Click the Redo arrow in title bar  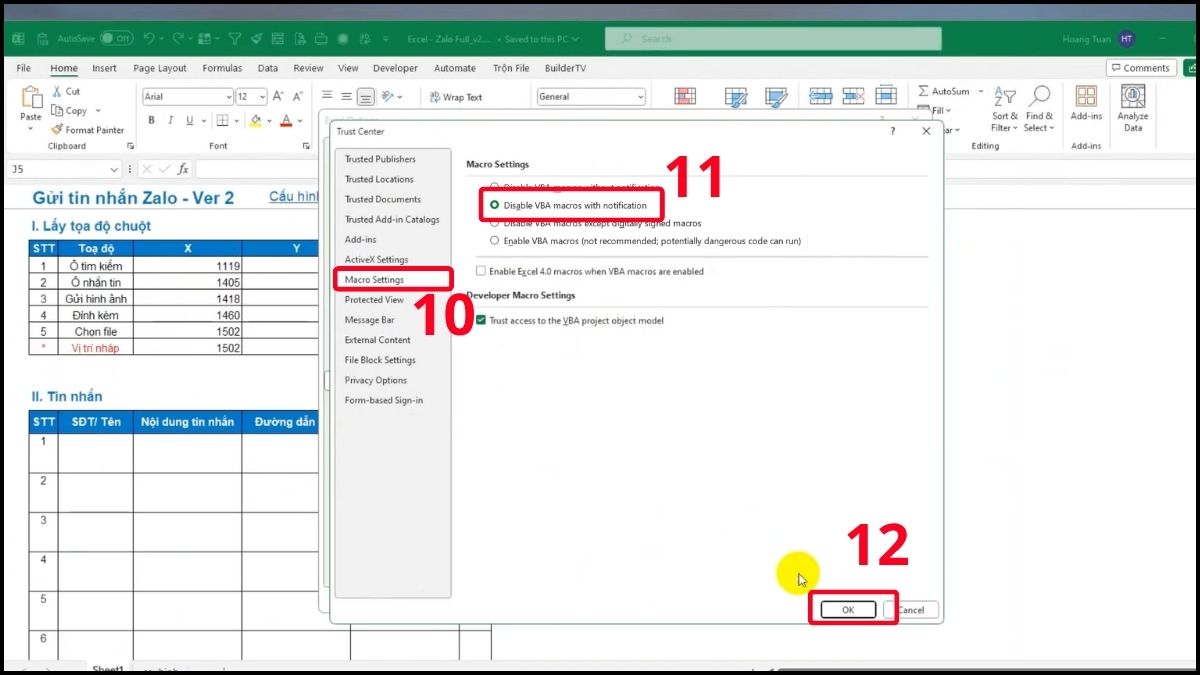click(178, 38)
